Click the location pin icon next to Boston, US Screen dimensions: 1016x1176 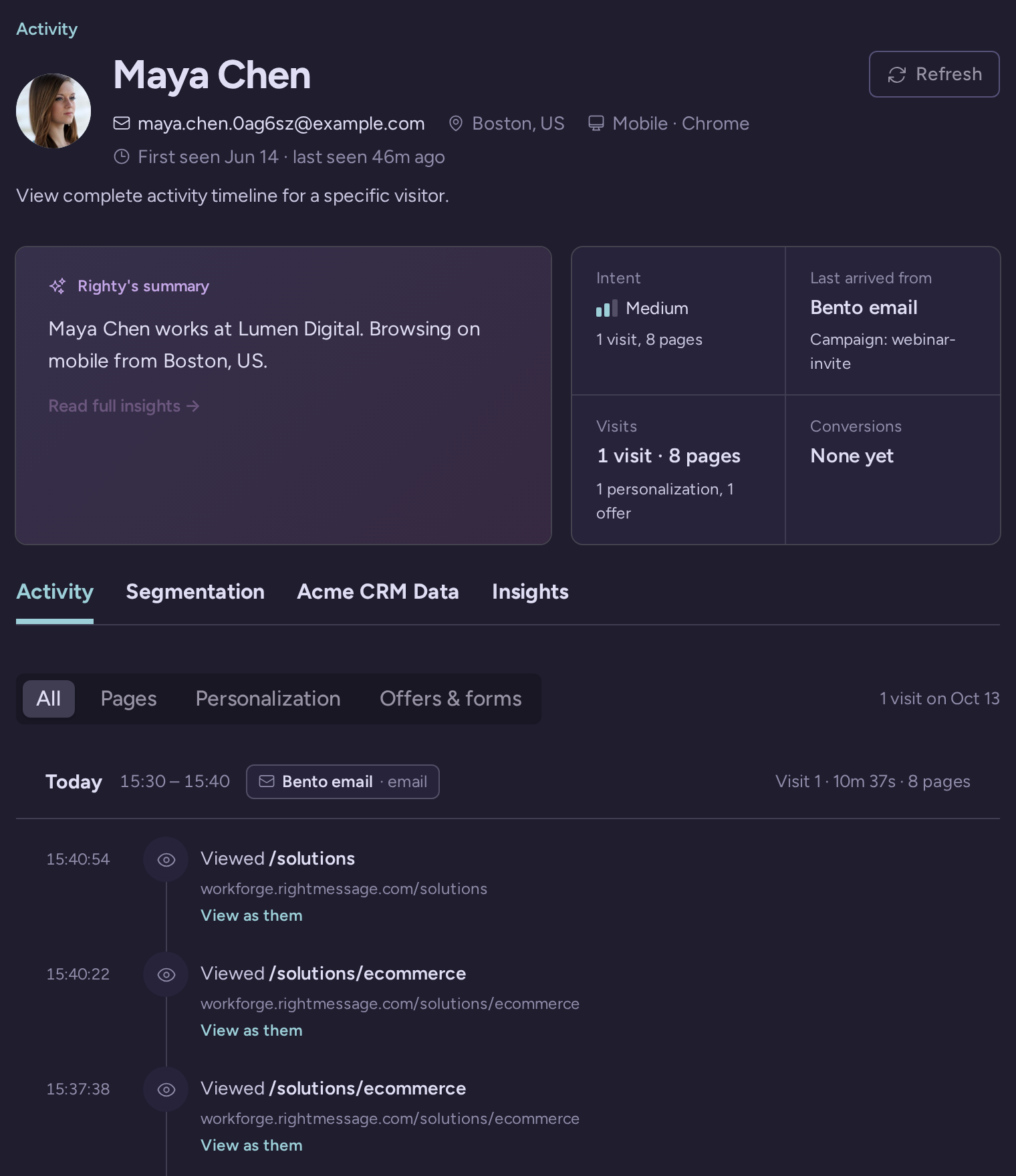pyautogui.click(x=456, y=124)
